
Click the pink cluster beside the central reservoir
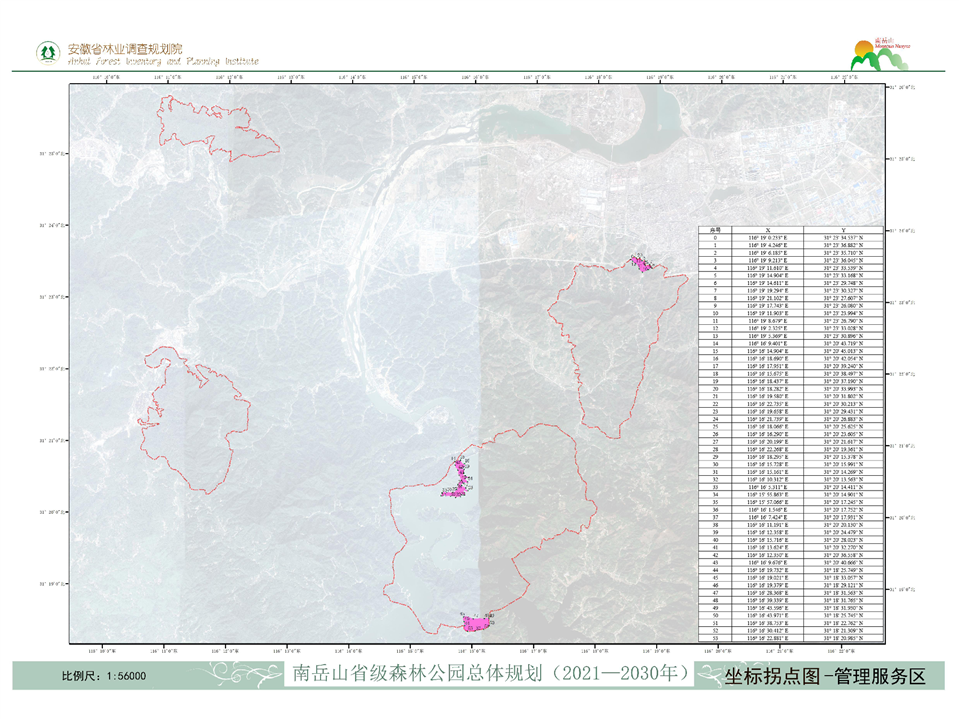coord(458,479)
